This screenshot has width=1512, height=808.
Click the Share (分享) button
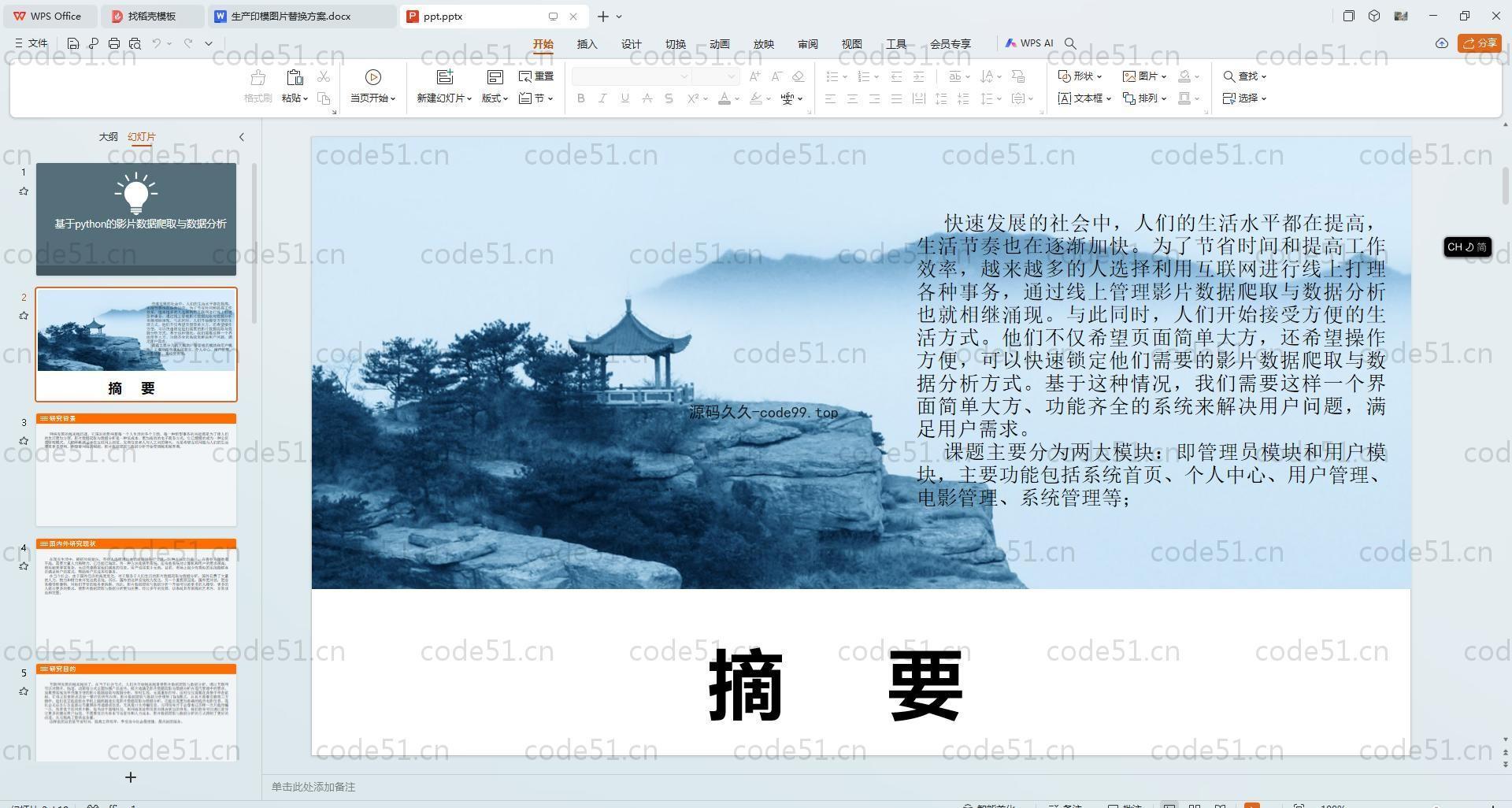1480,43
